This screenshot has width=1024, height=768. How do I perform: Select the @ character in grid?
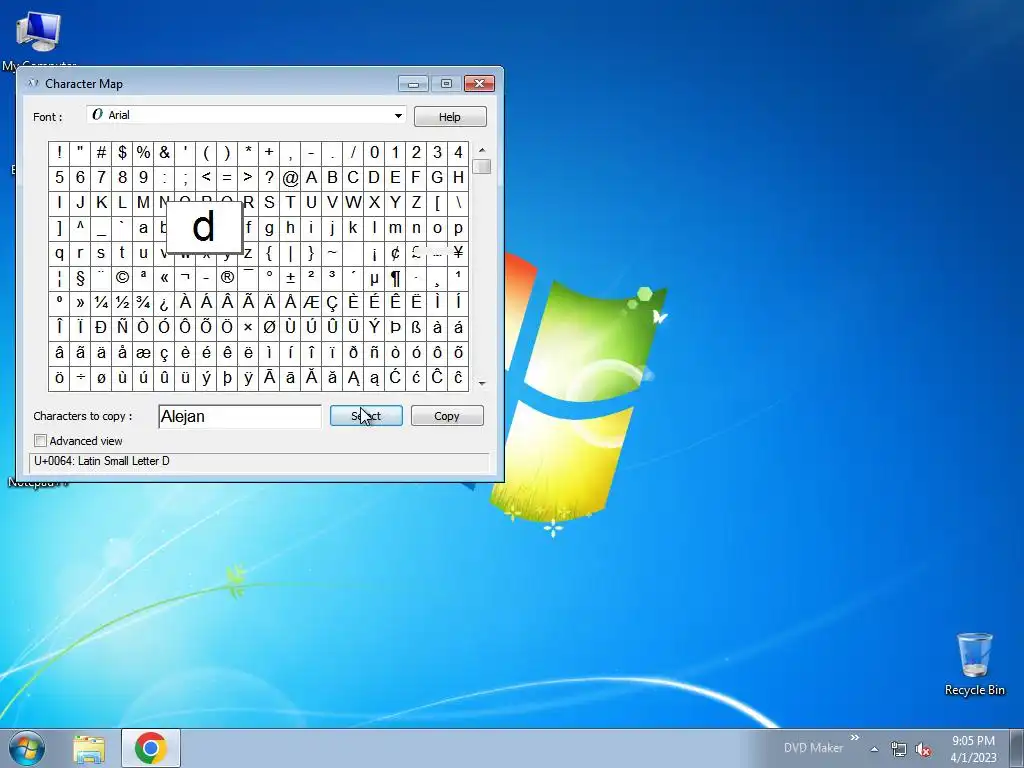(290, 178)
